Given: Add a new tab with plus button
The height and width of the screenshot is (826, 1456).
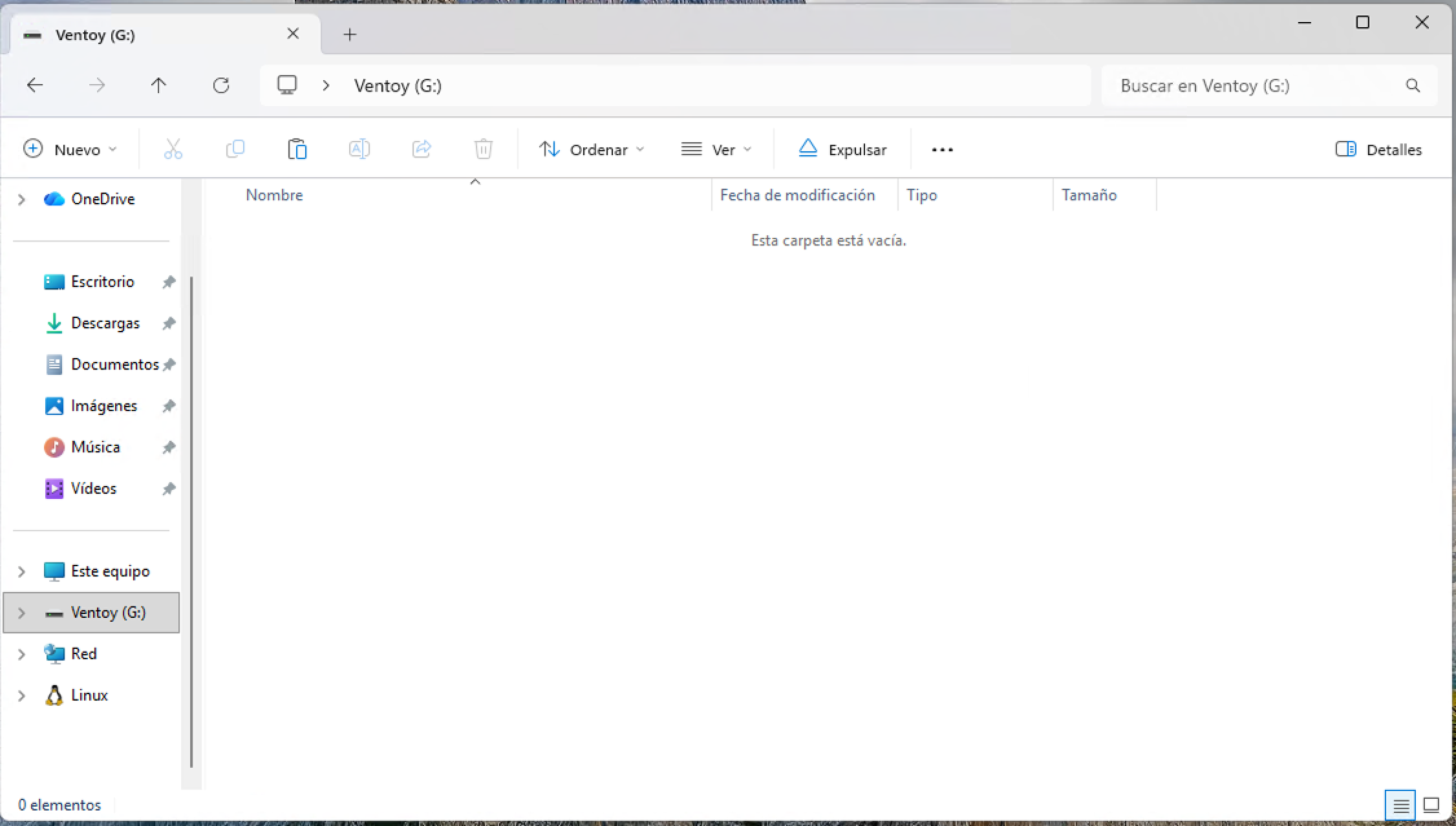Looking at the screenshot, I should [x=350, y=34].
